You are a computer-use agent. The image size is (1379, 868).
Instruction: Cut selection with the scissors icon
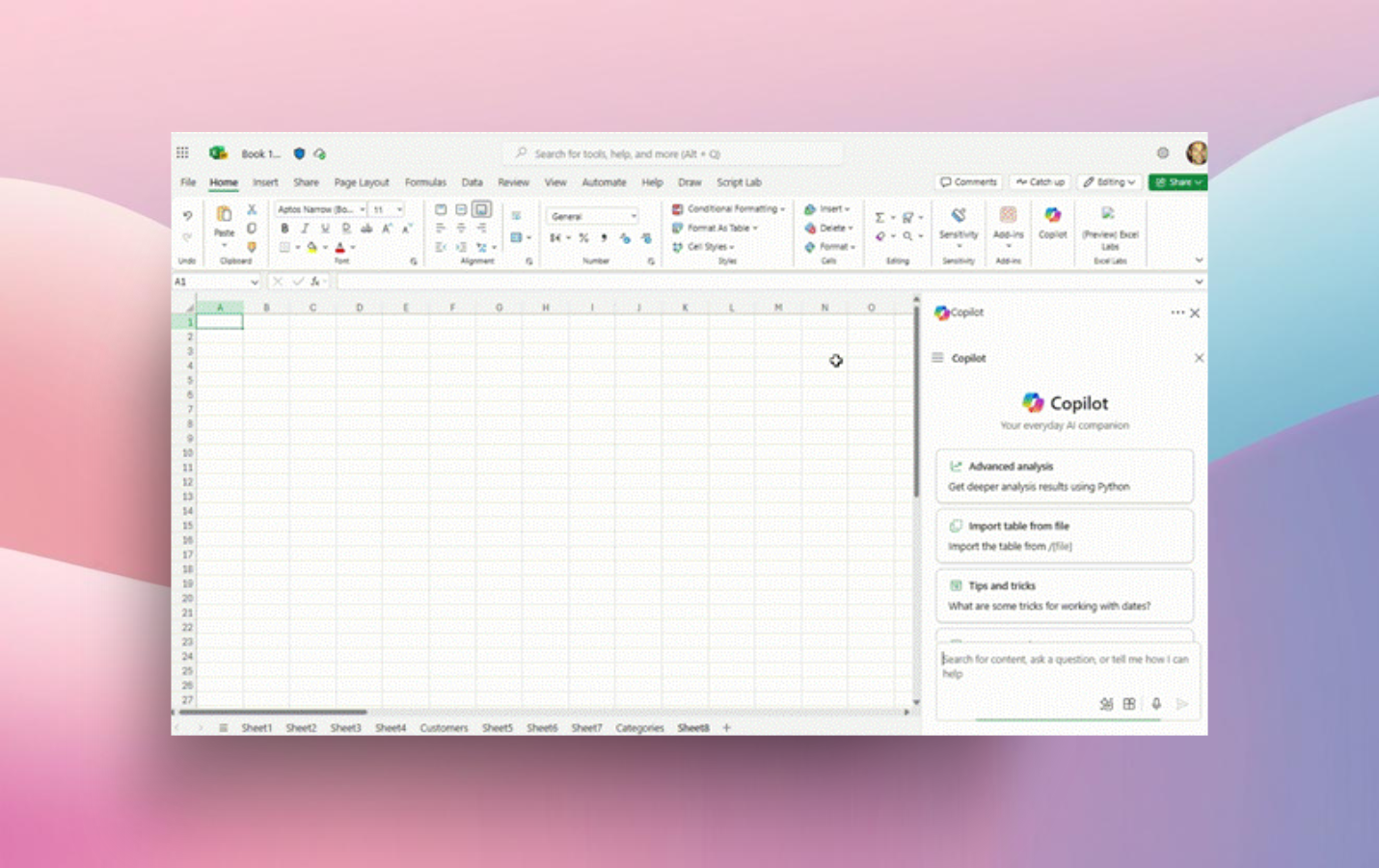[252, 209]
